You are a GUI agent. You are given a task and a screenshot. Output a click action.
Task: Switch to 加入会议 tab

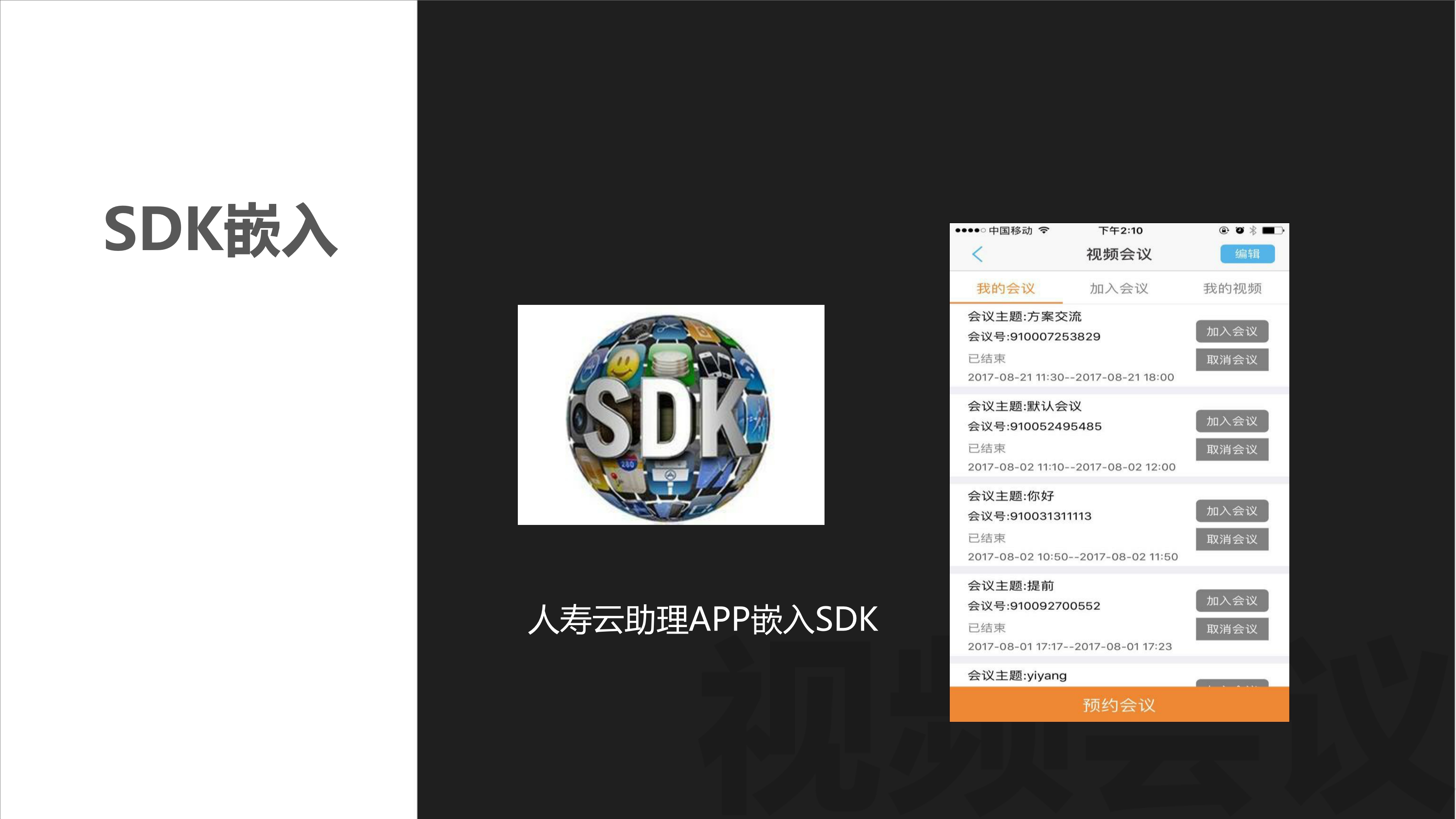1119,288
